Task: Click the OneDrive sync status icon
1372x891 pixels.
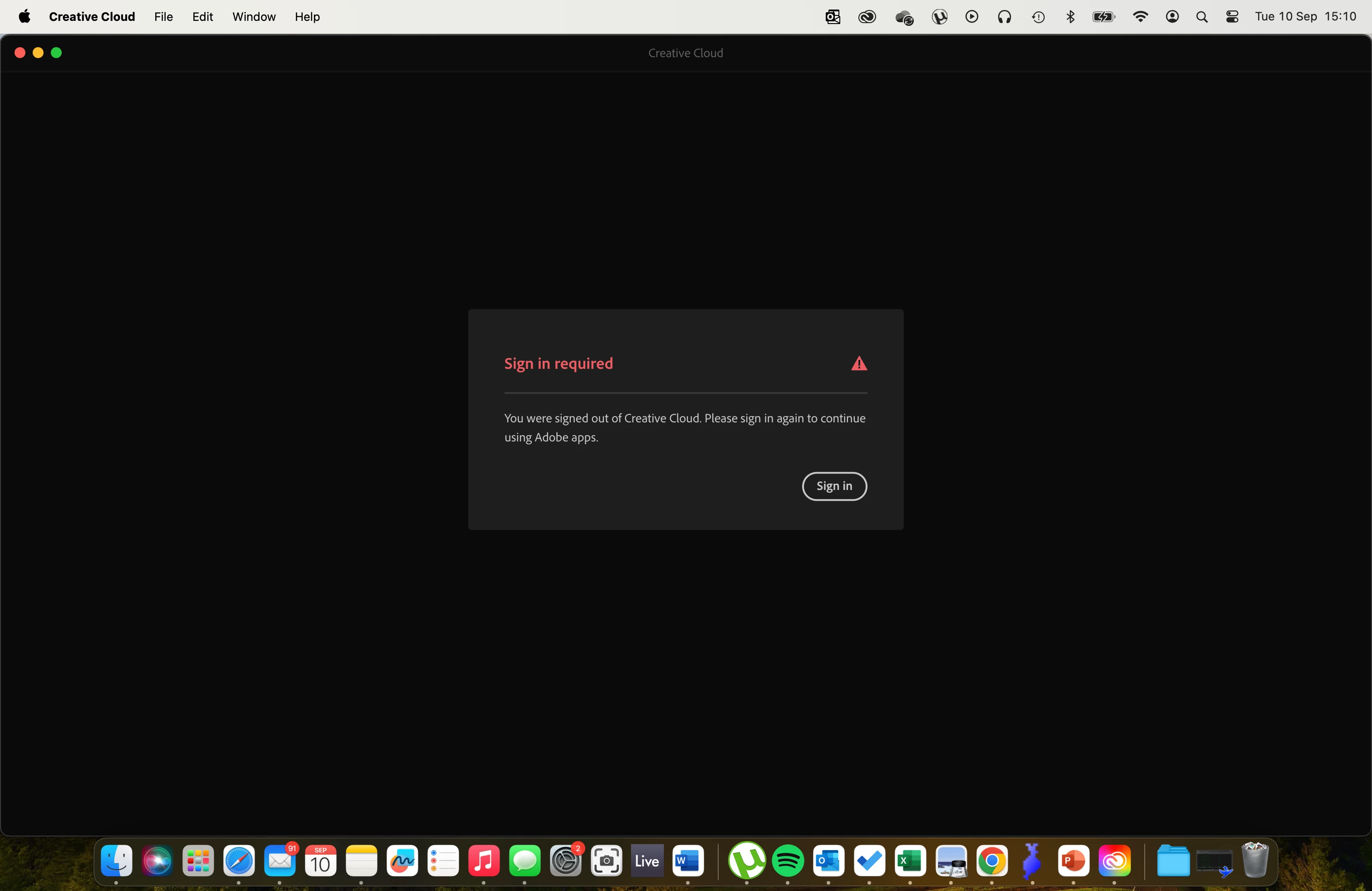Action: tap(903, 17)
